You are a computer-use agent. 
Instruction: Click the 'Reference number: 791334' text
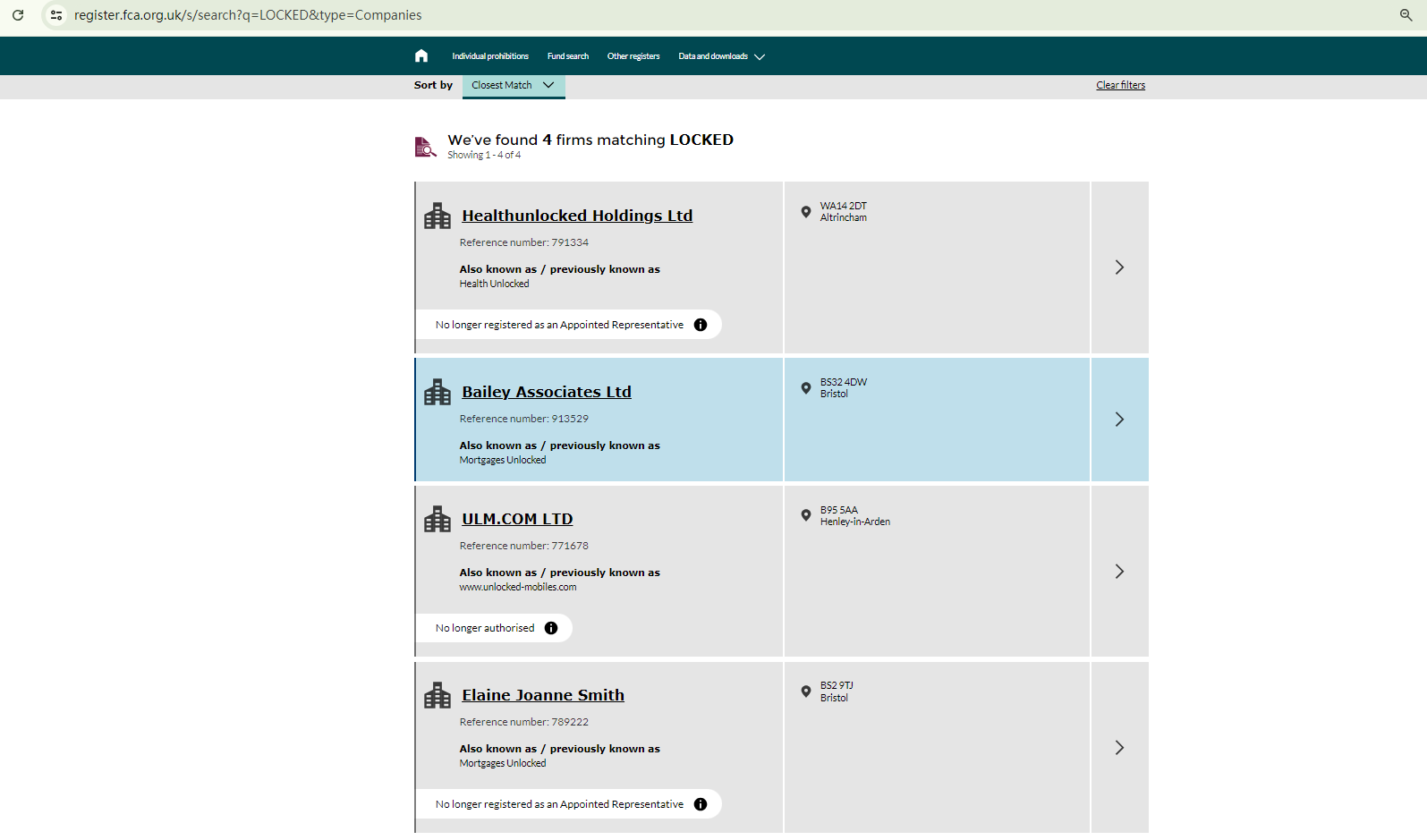pyautogui.click(x=524, y=242)
